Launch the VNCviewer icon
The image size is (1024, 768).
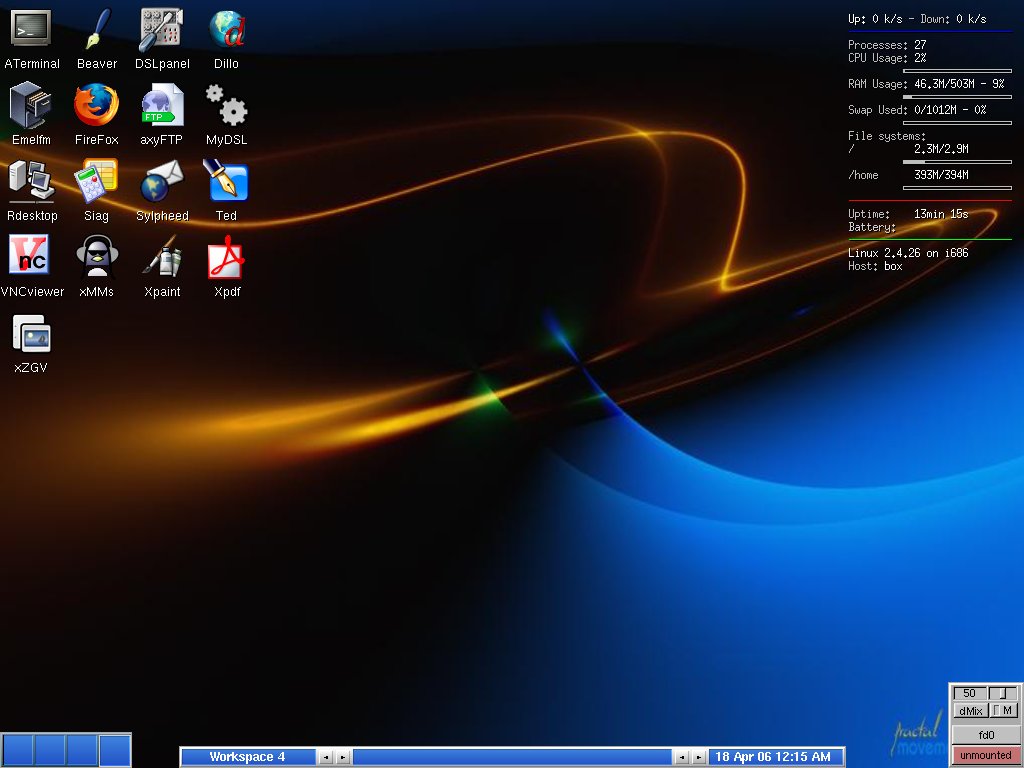[x=31, y=257]
